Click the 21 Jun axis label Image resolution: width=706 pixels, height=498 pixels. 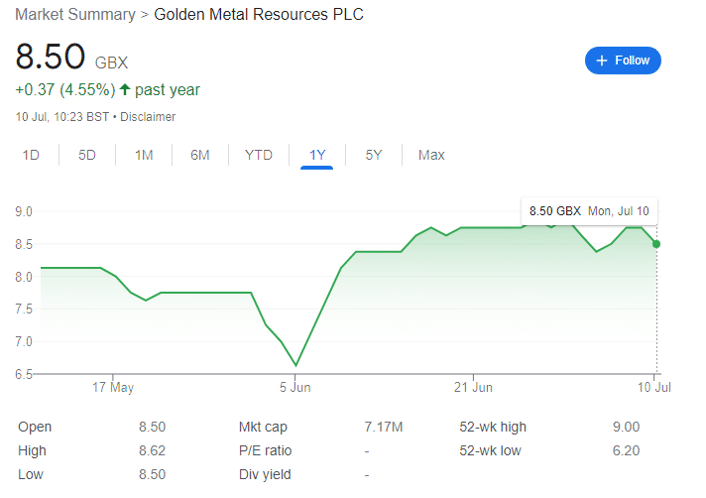pos(473,388)
